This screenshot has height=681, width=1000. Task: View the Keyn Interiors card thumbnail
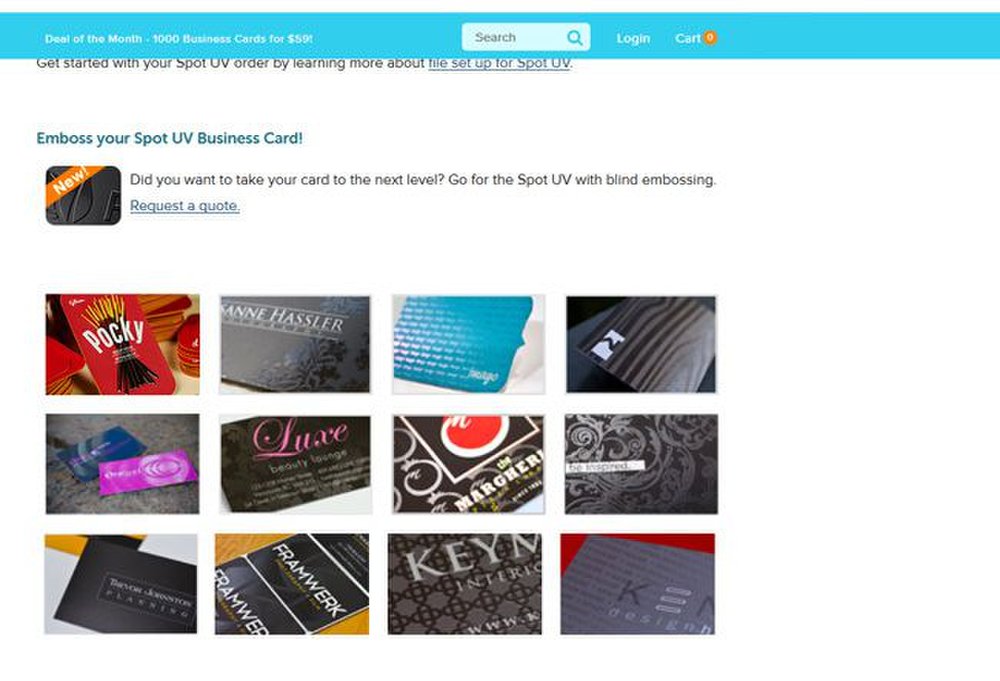465,584
